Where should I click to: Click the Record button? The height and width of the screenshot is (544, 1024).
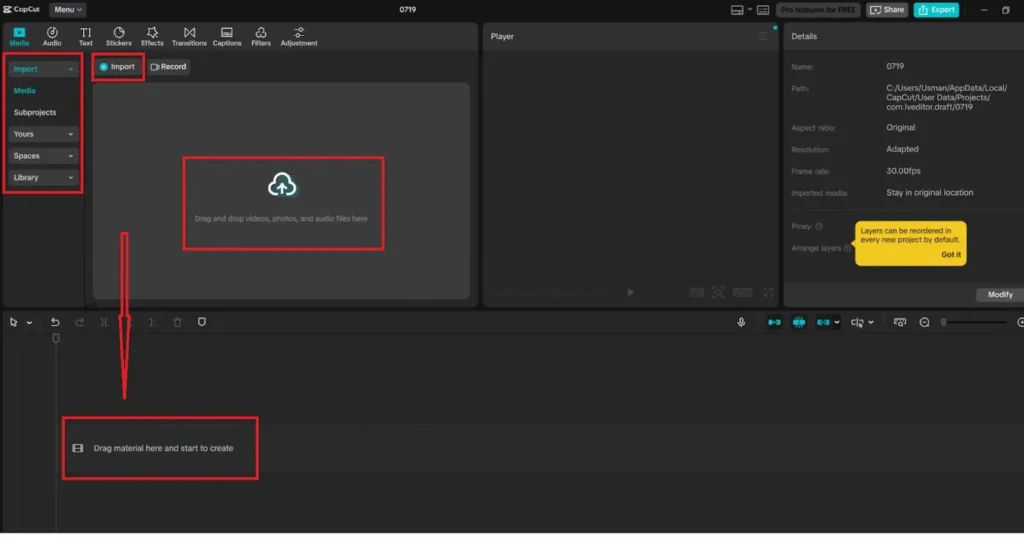click(168, 67)
